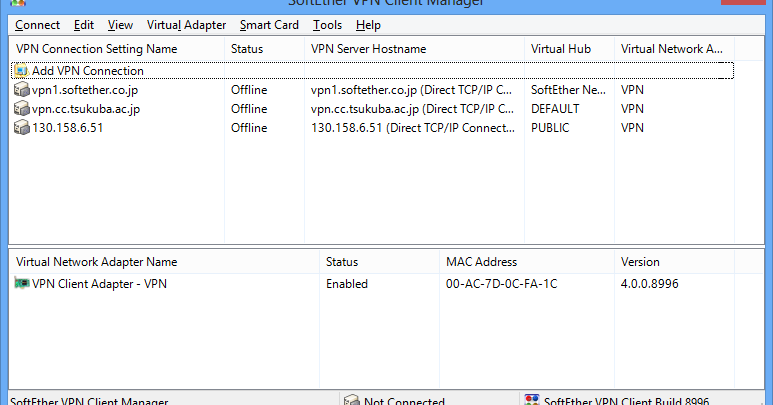Click the vpn.cc.tsukuba.ac.jp connection icon

21,108
